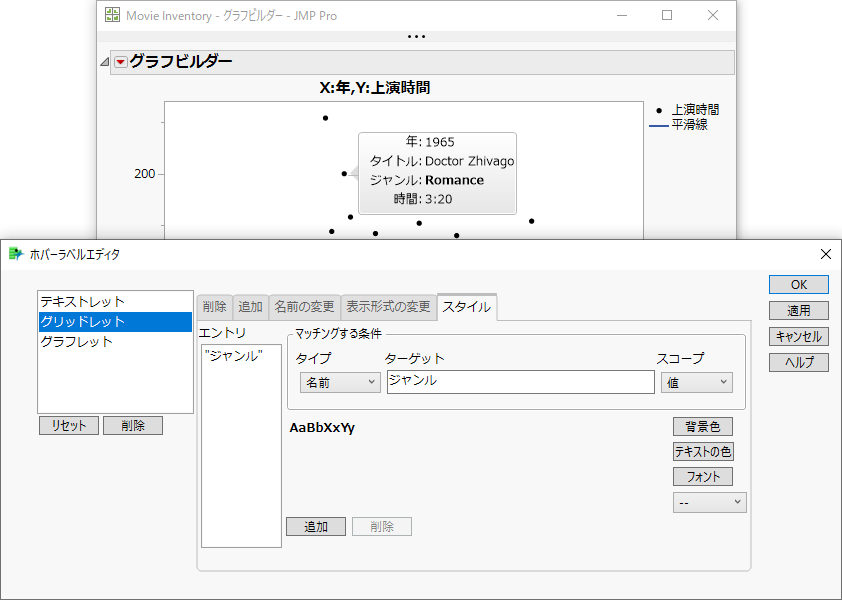The image size is (842, 600).
Task: Click the リセット button
Action: tap(68, 425)
